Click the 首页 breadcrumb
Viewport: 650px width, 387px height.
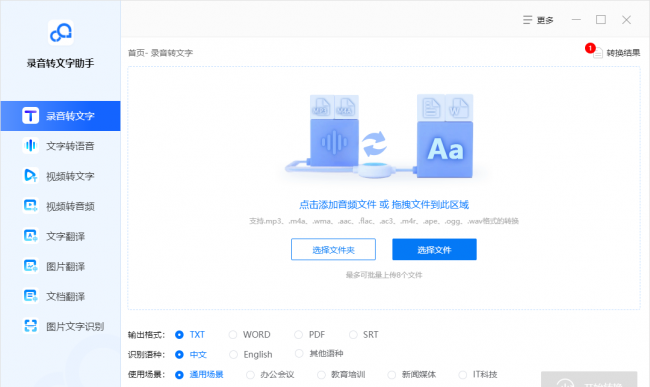pyautogui.click(x=136, y=53)
